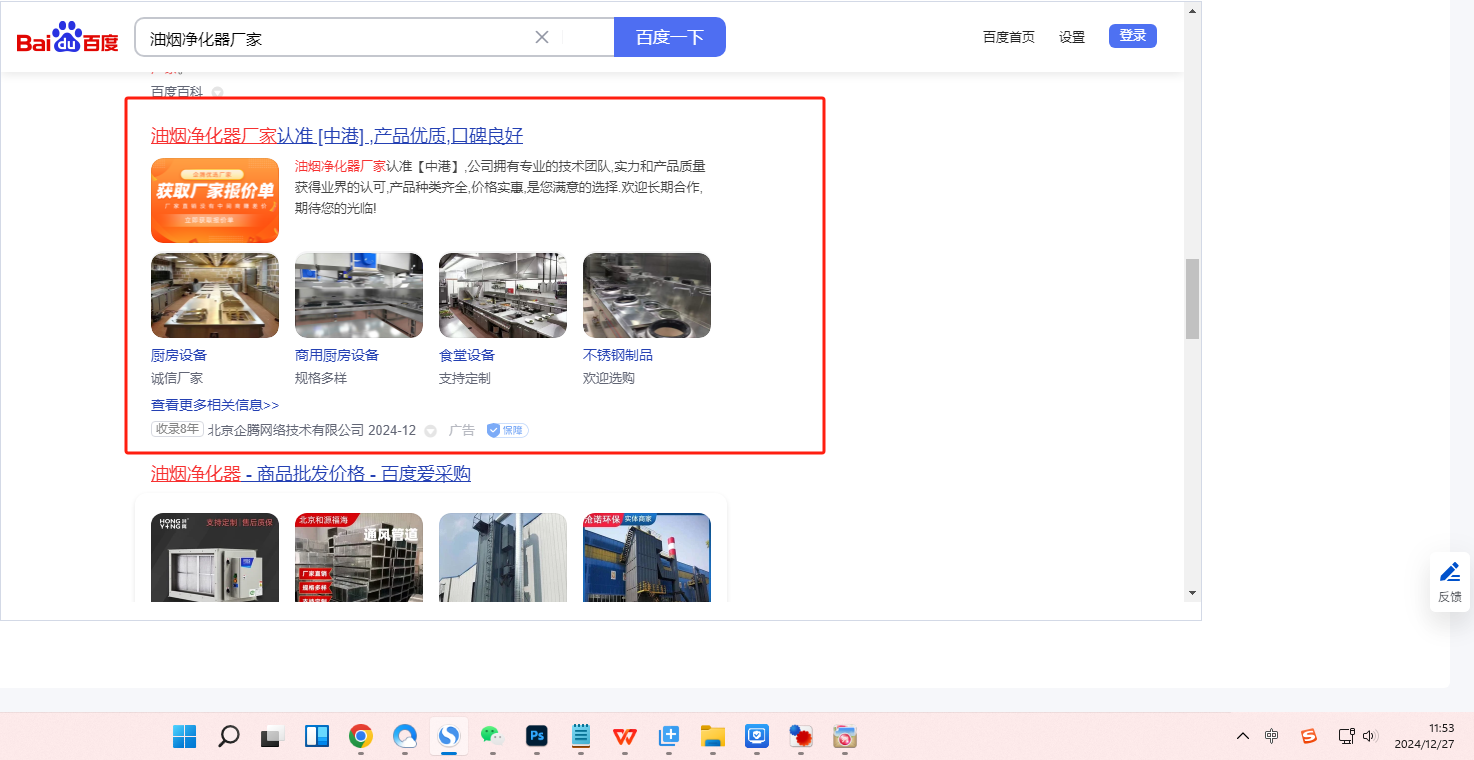Open the blue shield-monitor taskbar app
Screen dimensions: 1474x760
coord(757,737)
